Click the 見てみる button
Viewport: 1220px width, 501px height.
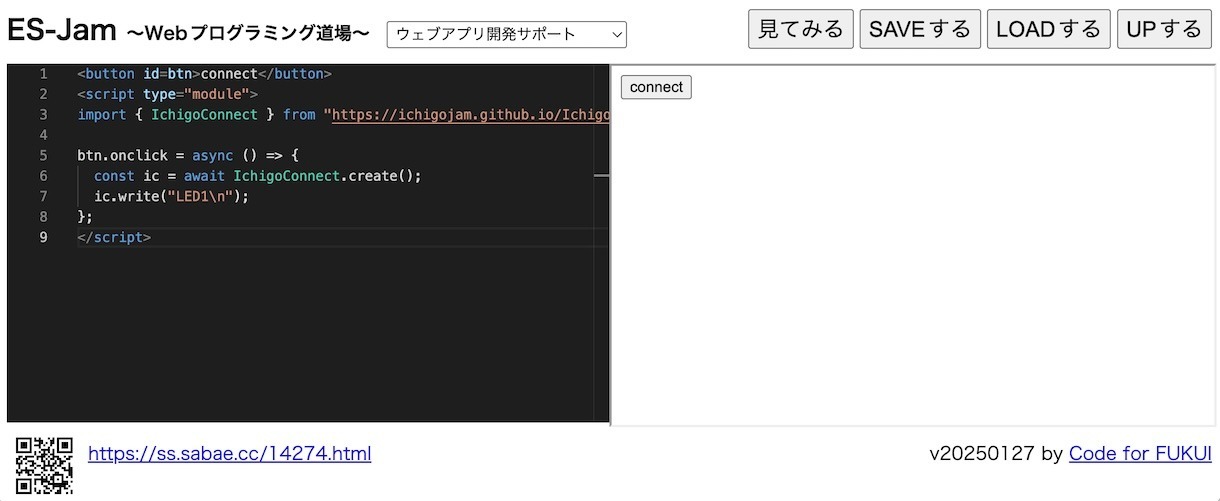pyautogui.click(x=800, y=29)
